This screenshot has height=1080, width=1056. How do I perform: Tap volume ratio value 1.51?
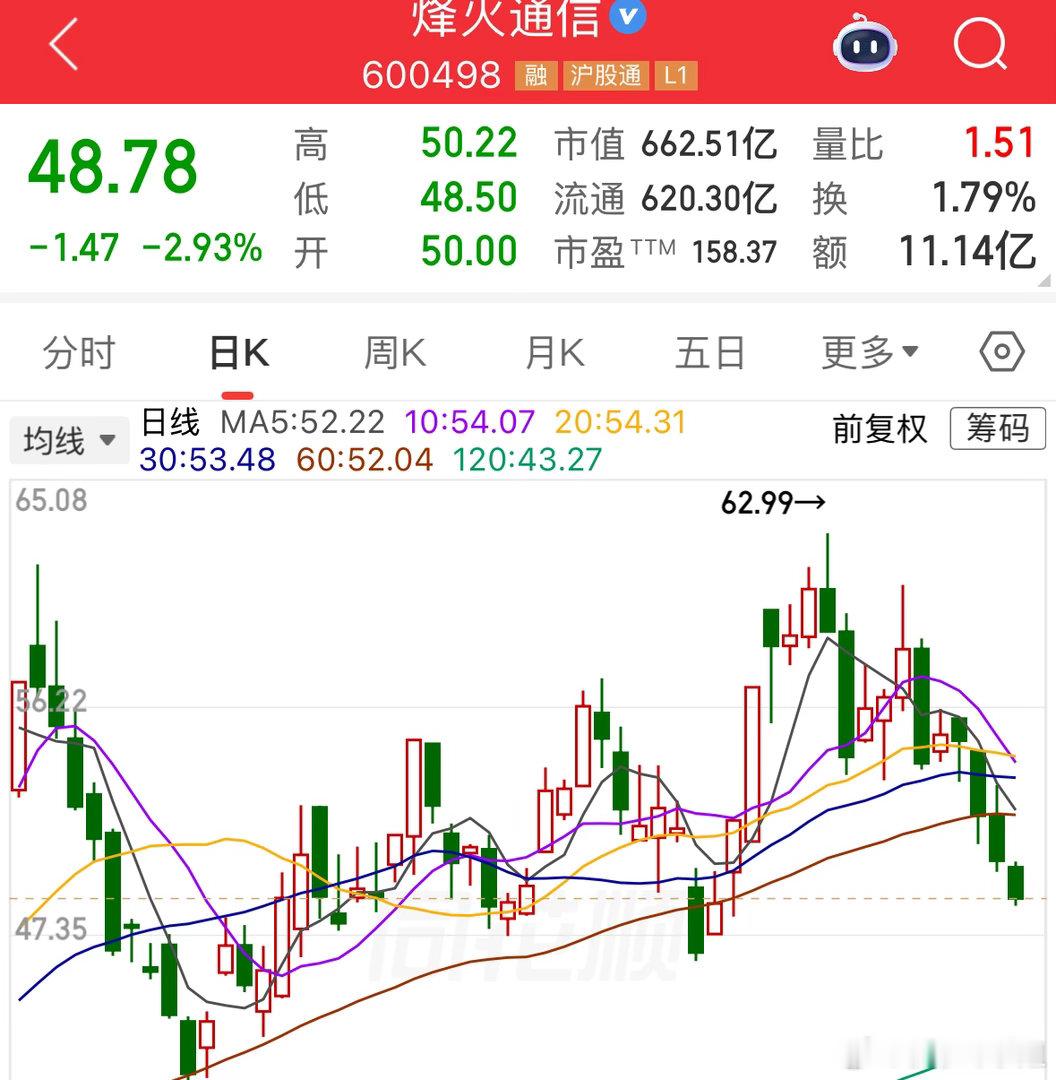pos(999,143)
